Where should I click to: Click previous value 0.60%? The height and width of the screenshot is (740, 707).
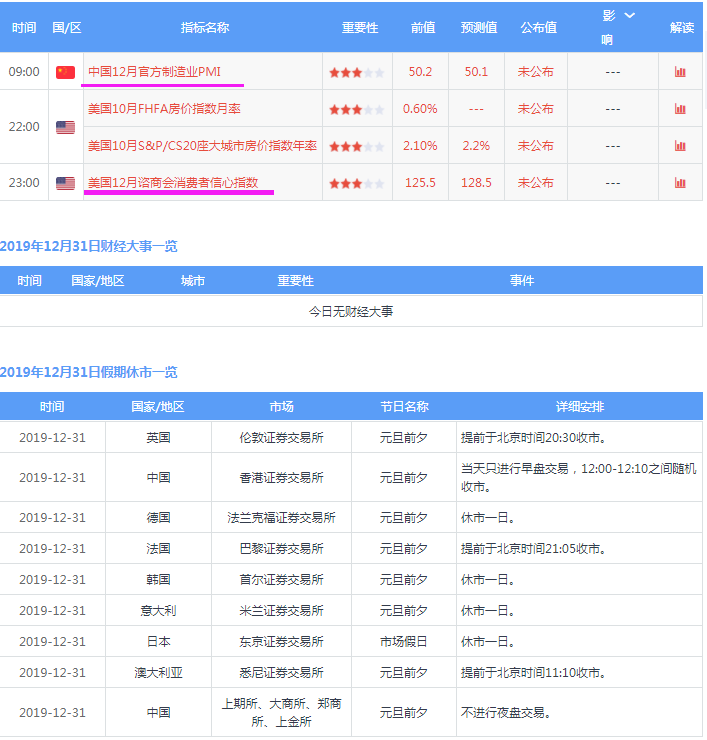click(x=420, y=109)
